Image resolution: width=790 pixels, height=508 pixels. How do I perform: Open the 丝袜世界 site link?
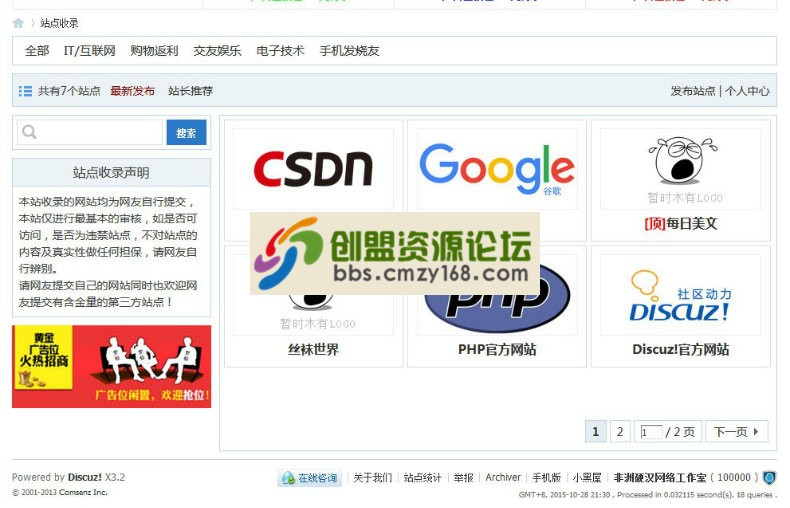click(x=313, y=349)
